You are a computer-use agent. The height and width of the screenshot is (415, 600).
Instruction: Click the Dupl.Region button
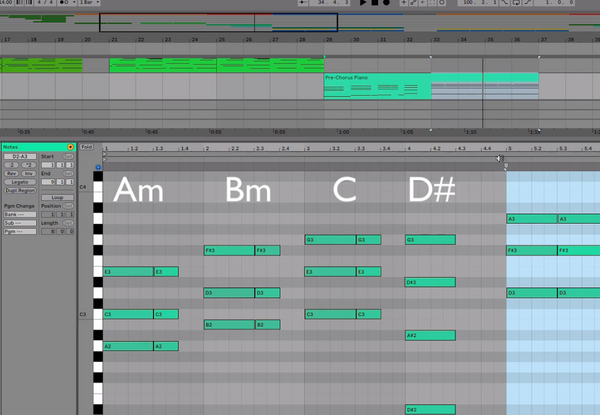pos(19,189)
